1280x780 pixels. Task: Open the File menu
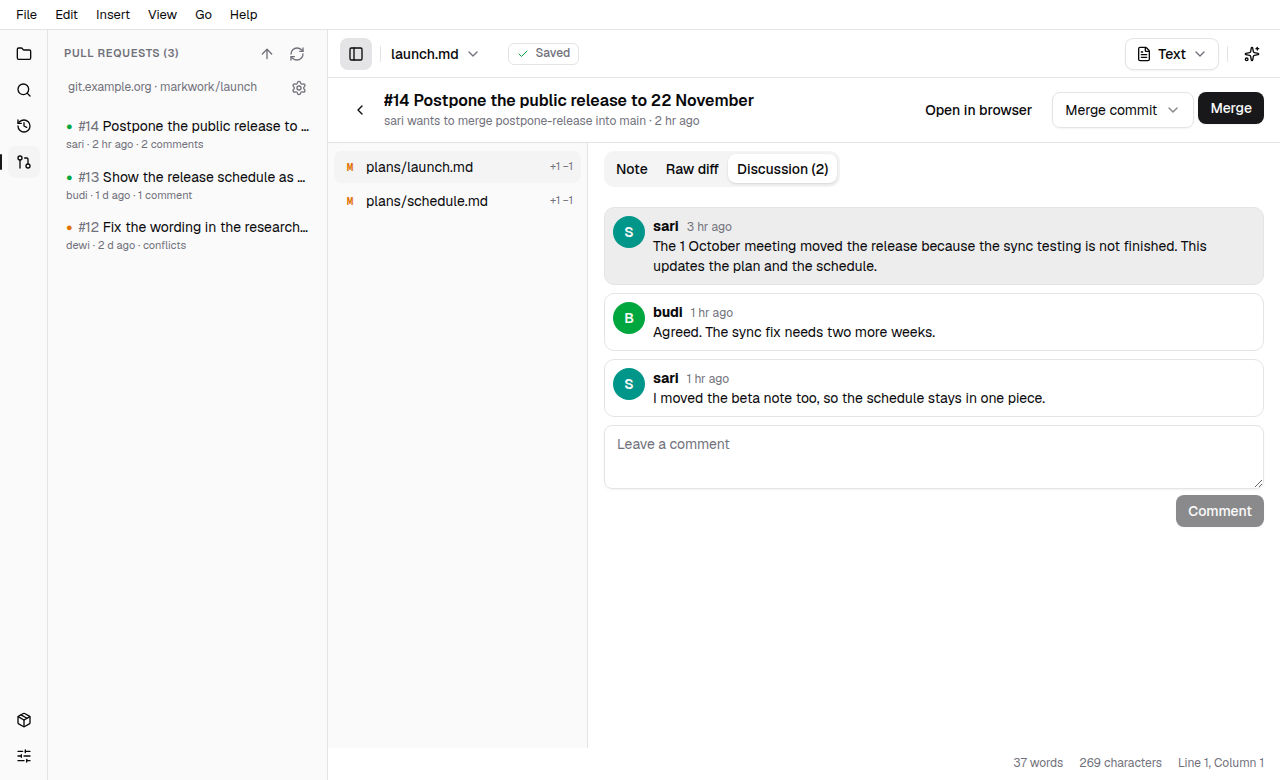pos(26,15)
